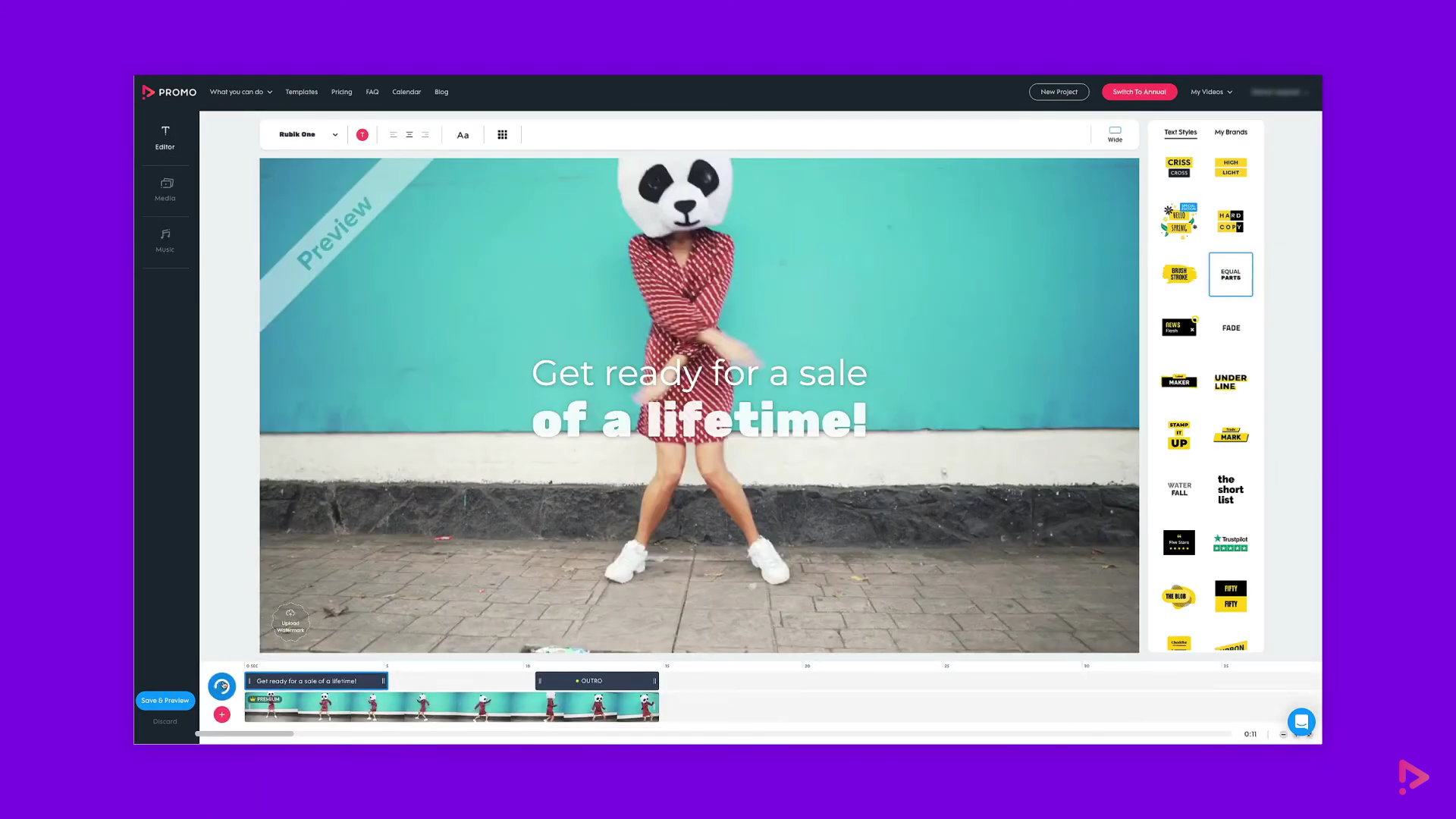Screen dimensions: 1456x819
Task: Click the Aa text case icon
Action: click(463, 134)
